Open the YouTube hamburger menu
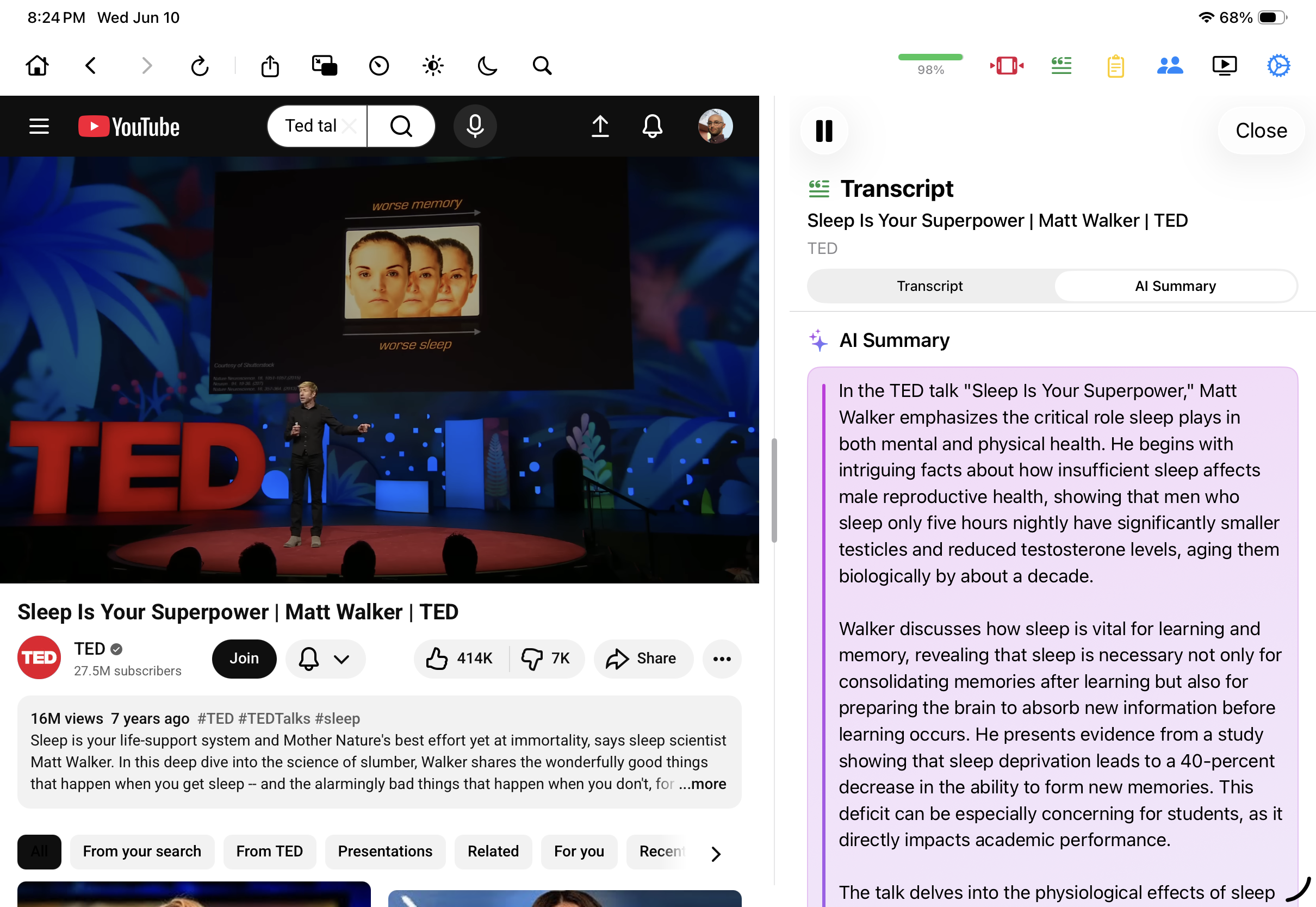The height and width of the screenshot is (907, 1316). (x=39, y=126)
